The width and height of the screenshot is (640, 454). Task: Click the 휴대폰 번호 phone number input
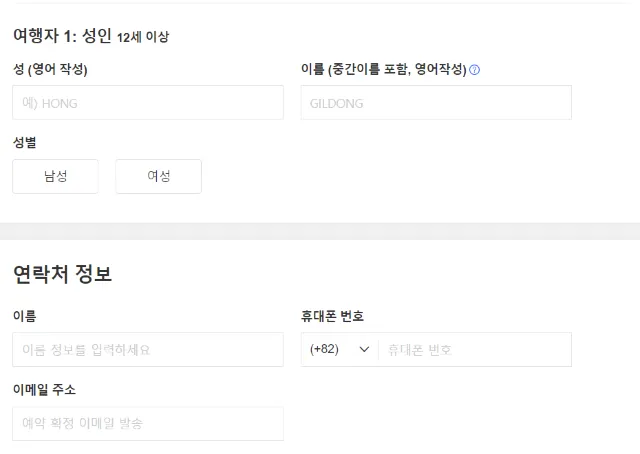tap(474, 349)
